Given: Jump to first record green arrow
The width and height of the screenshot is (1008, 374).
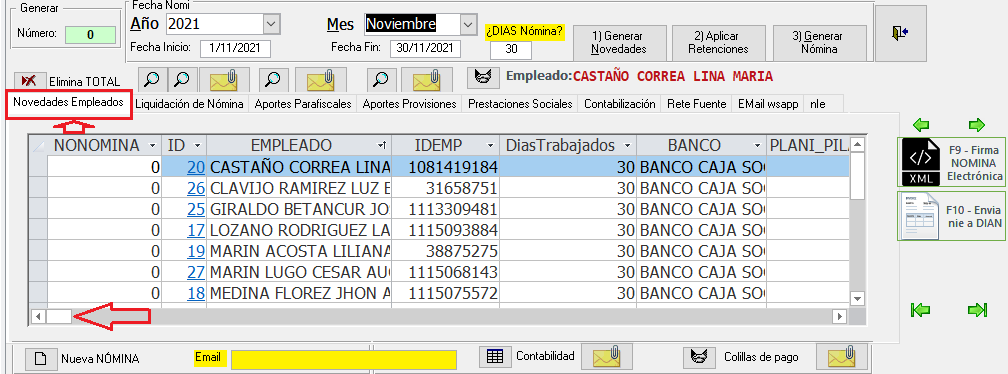Looking at the screenshot, I should coord(921,310).
